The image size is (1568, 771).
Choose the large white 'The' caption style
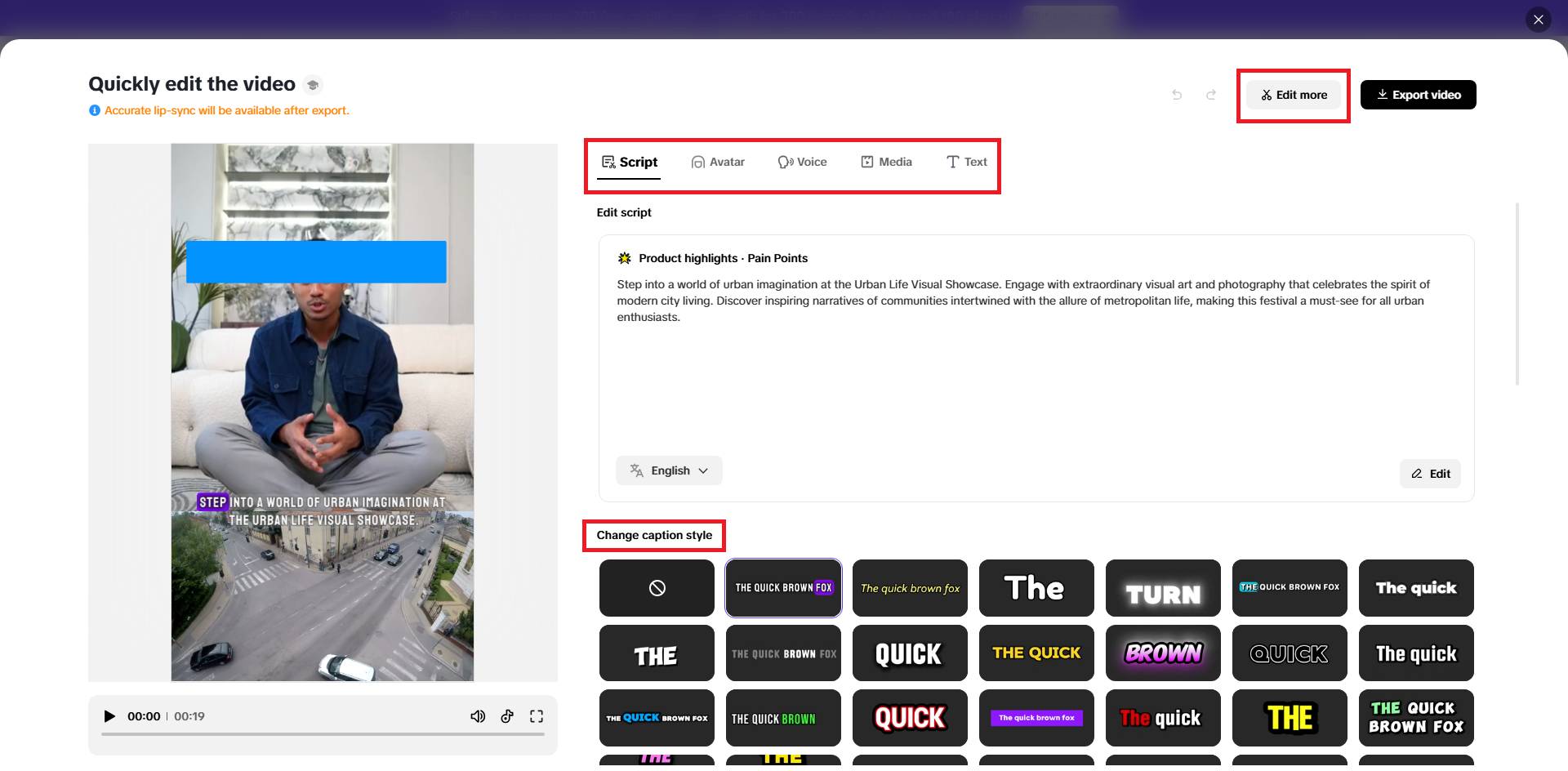[1036, 588]
